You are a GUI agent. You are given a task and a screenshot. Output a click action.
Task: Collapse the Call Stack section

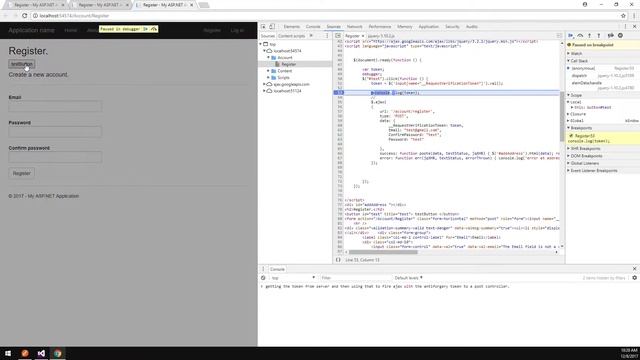(x=578, y=61)
